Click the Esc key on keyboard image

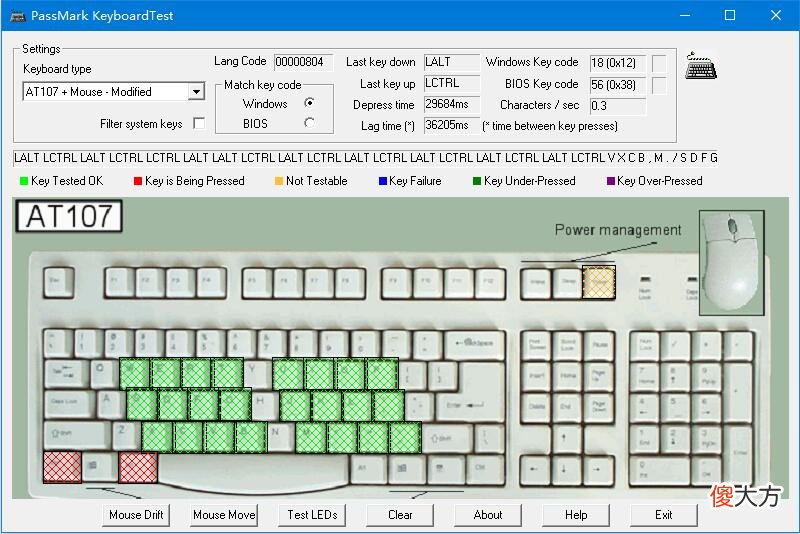(x=59, y=282)
